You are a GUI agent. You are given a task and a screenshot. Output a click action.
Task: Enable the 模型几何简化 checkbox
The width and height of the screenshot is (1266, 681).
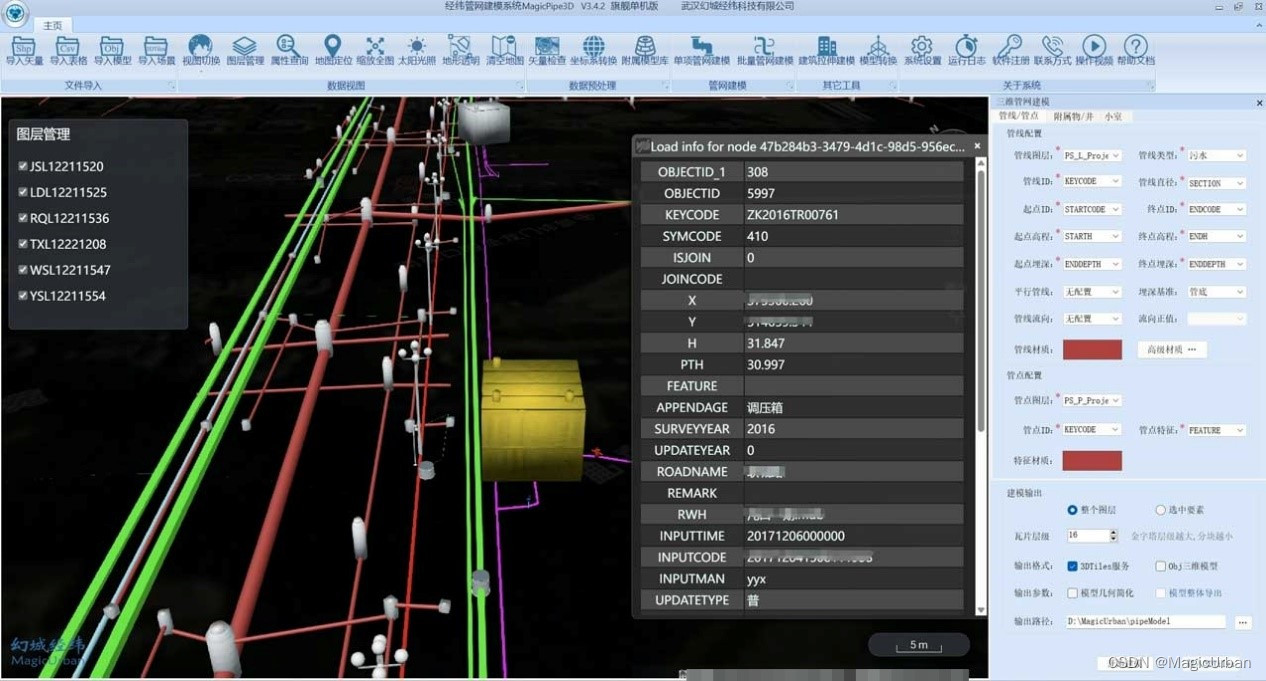pos(1072,593)
